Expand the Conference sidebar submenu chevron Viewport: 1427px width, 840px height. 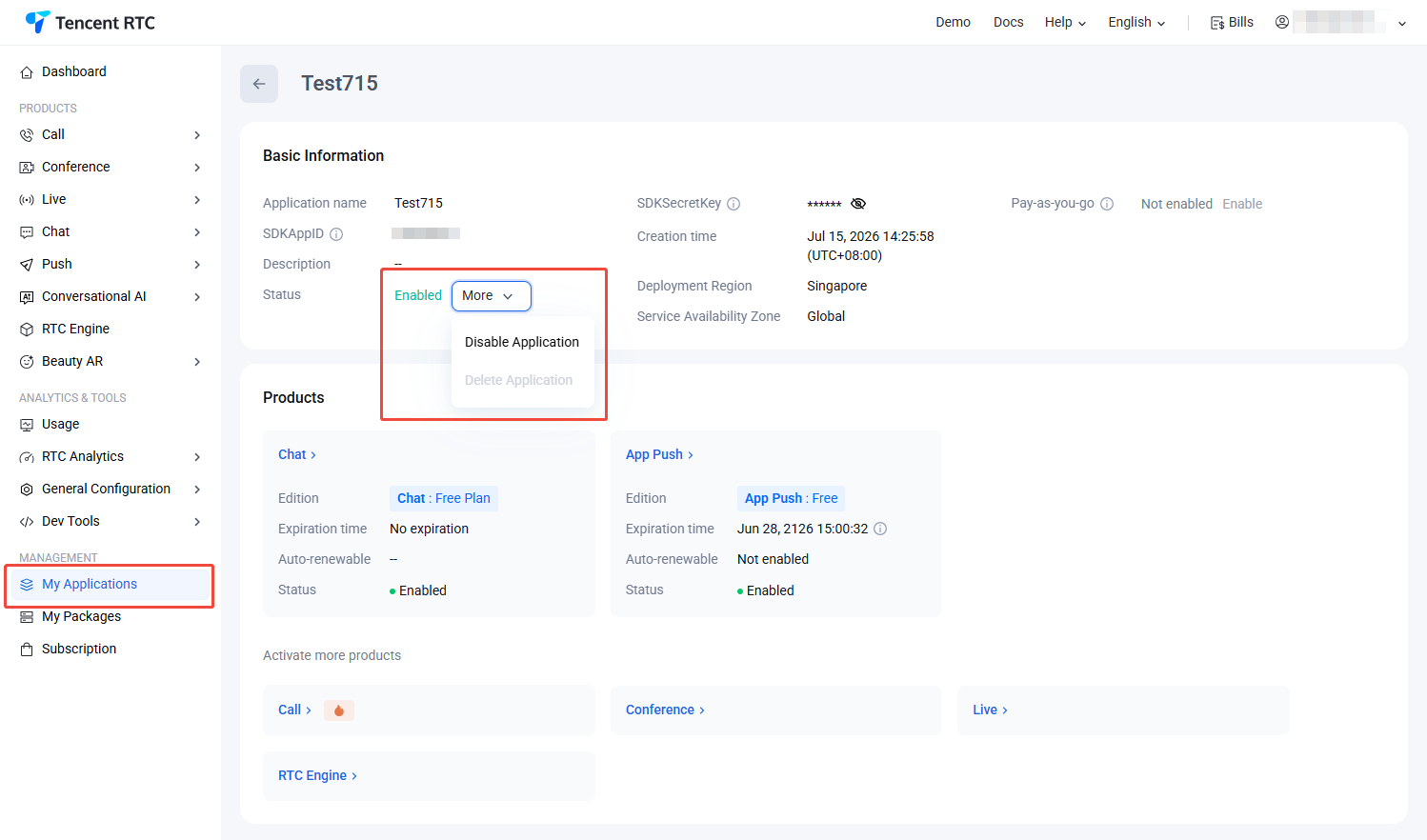pos(197,168)
